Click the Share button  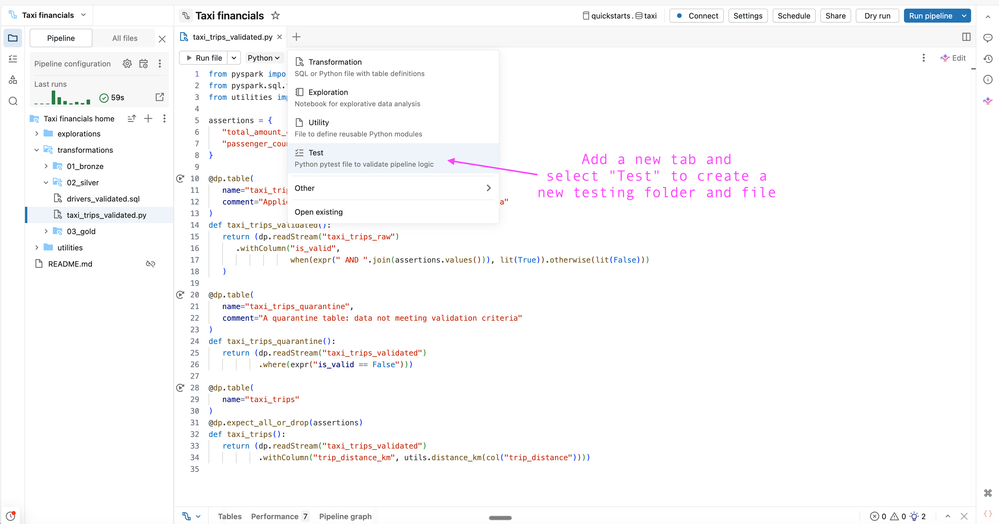pos(835,16)
